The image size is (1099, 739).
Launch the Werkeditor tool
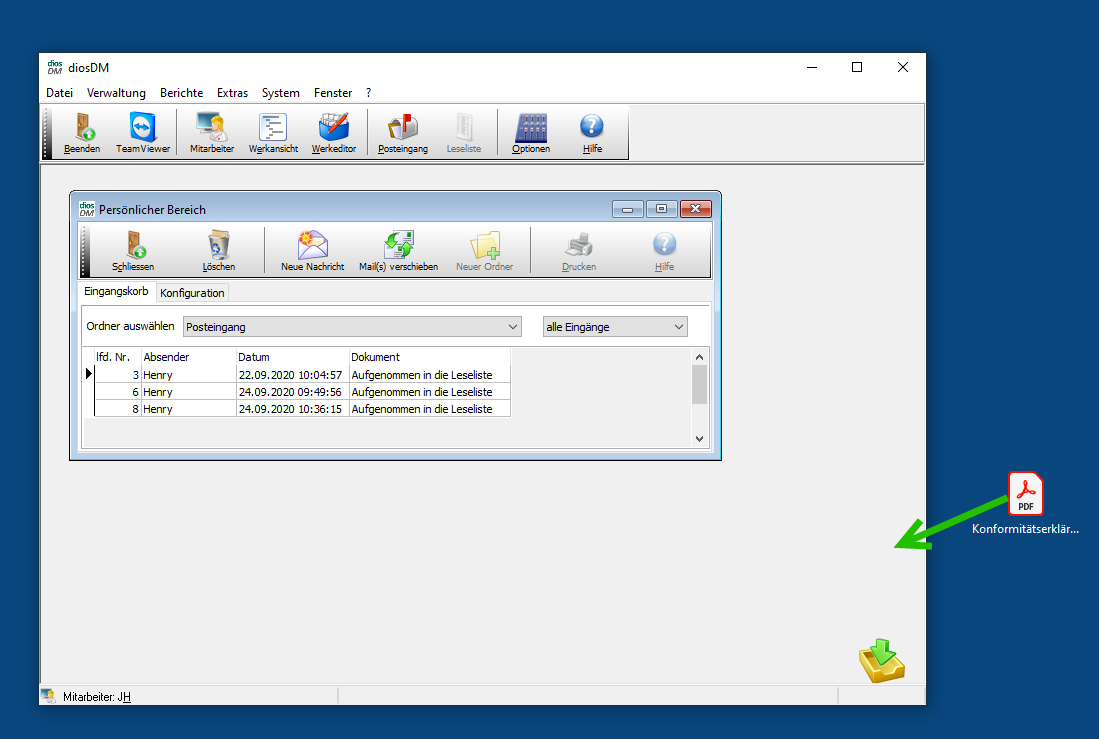pos(333,133)
